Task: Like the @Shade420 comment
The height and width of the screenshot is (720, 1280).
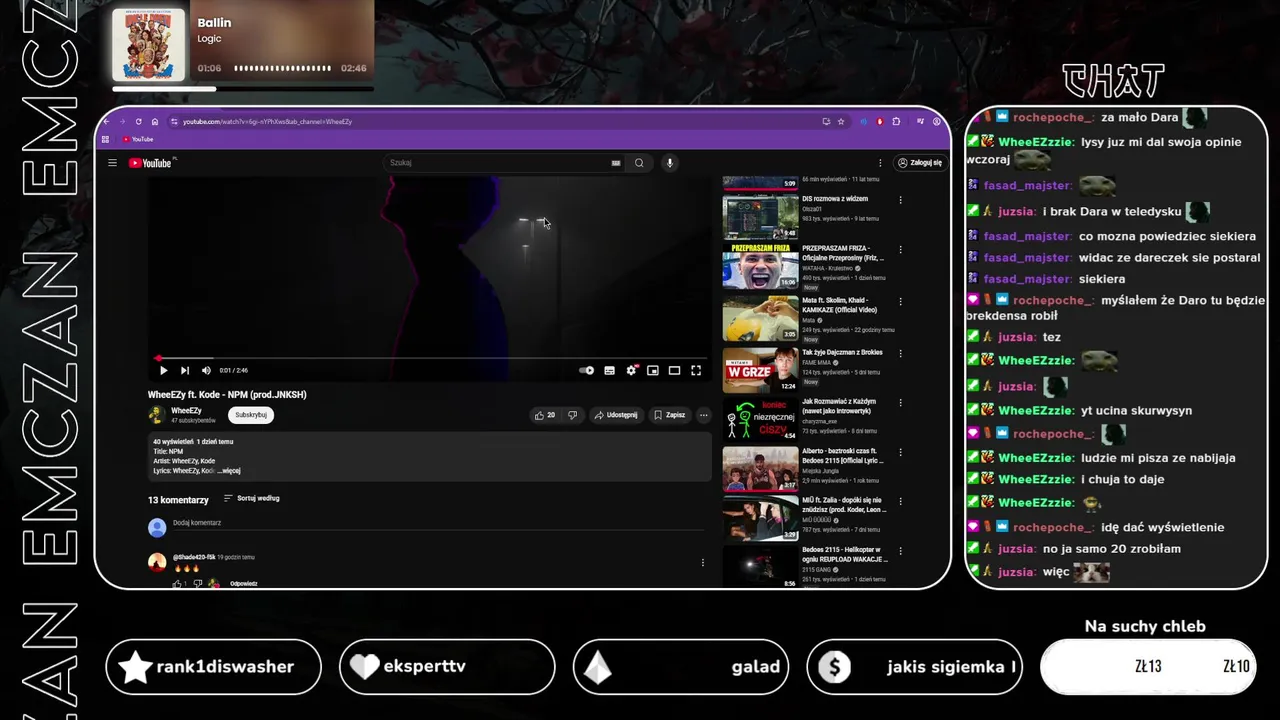Action: coord(177,583)
